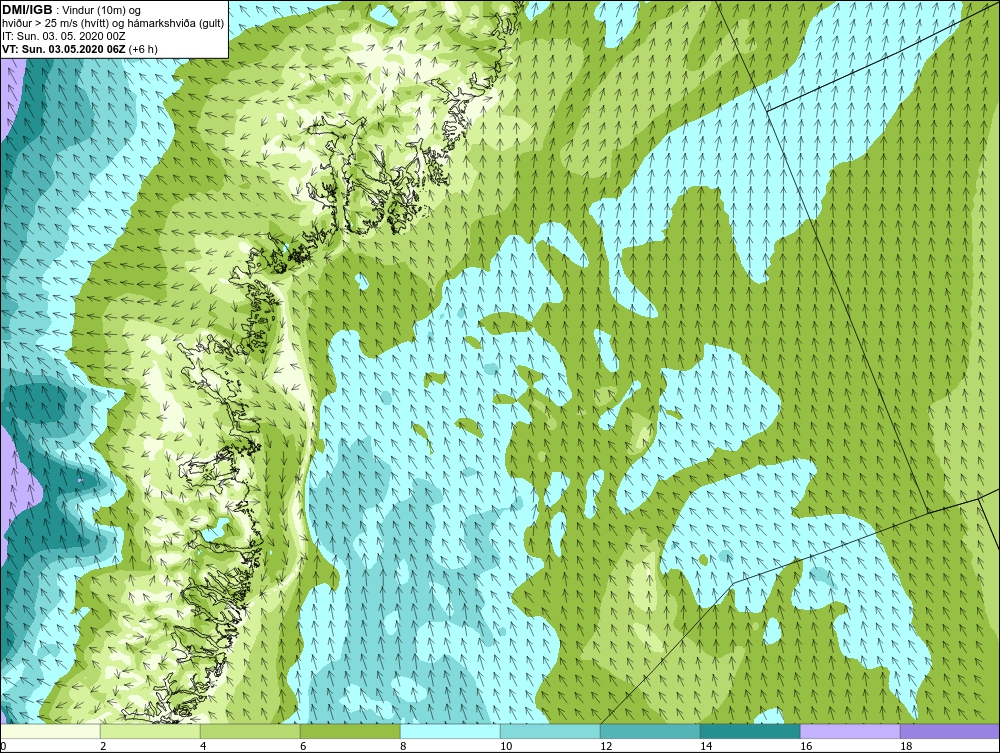Click the 14–16 m/s dark teal swatch
Screen dimensions: 1000x753
(750, 731)
